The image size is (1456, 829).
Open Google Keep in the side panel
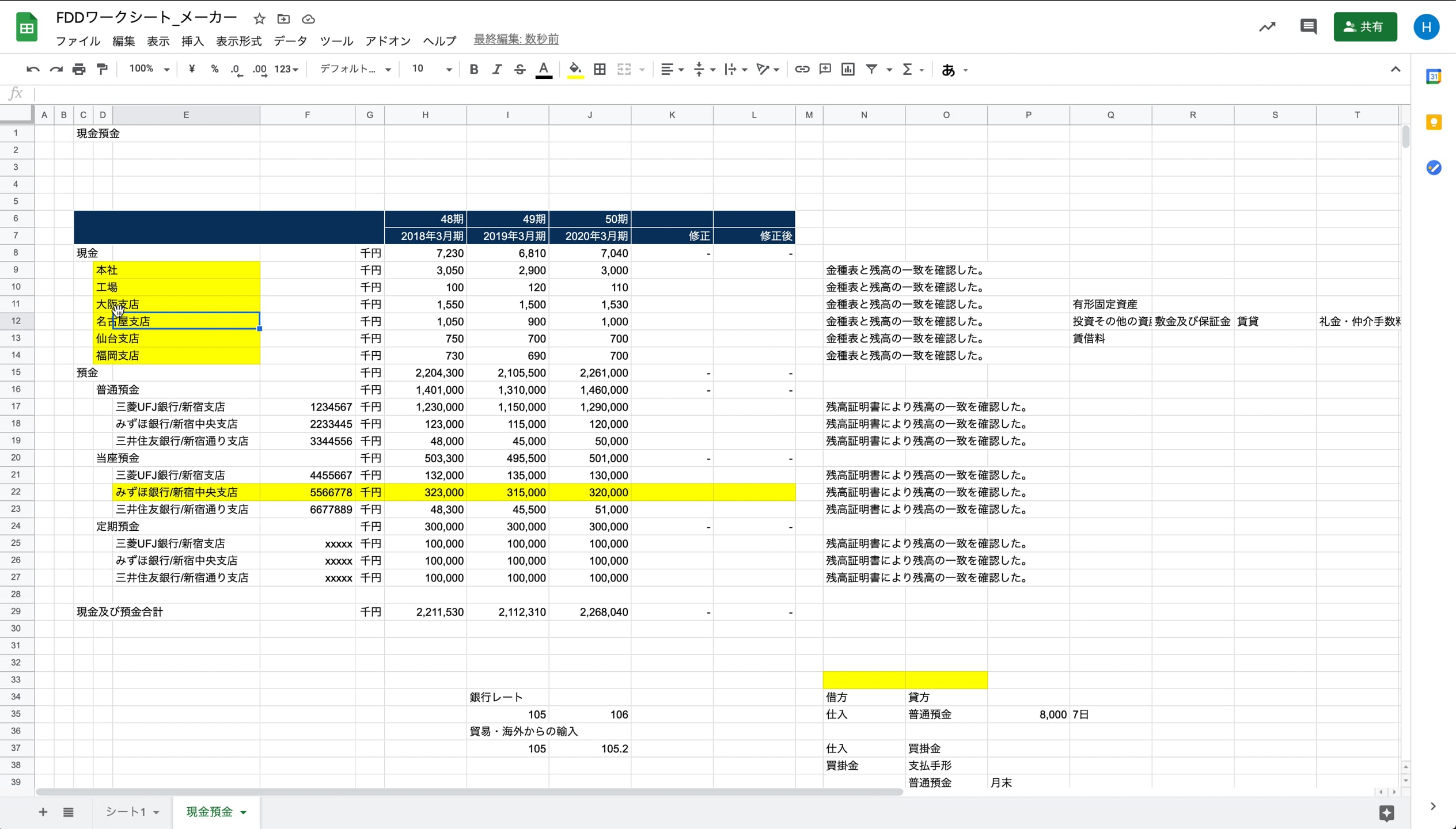coord(1434,122)
